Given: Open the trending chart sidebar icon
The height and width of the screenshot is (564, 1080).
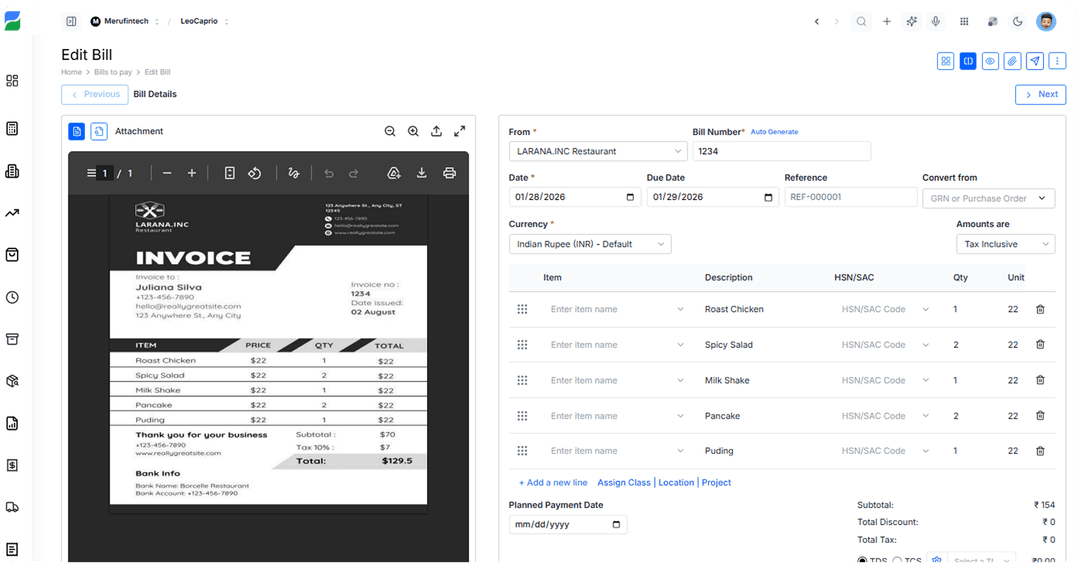Looking at the screenshot, I should click(12, 213).
